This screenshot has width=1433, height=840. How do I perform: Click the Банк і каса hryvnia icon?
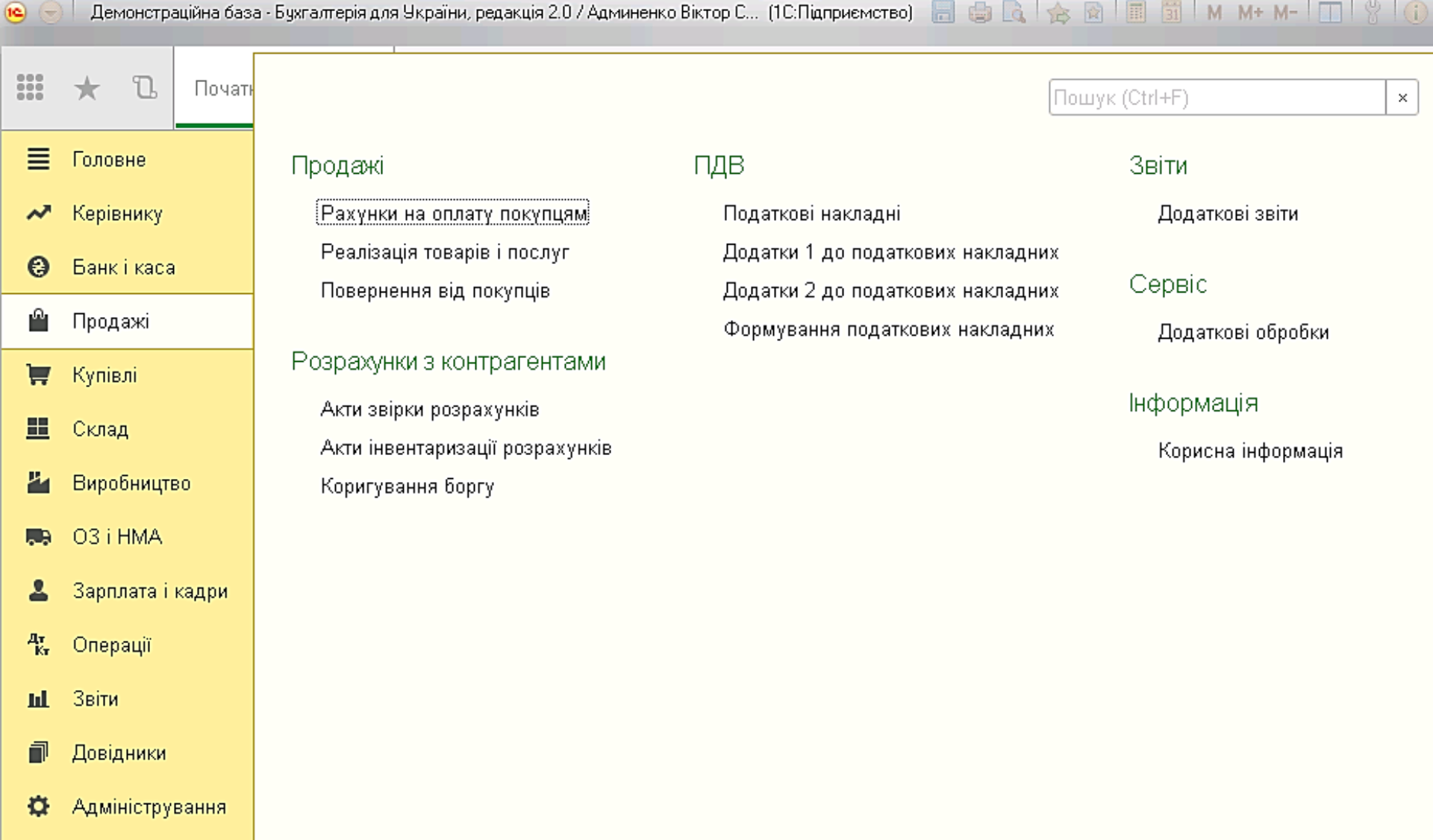tap(38, 267)
